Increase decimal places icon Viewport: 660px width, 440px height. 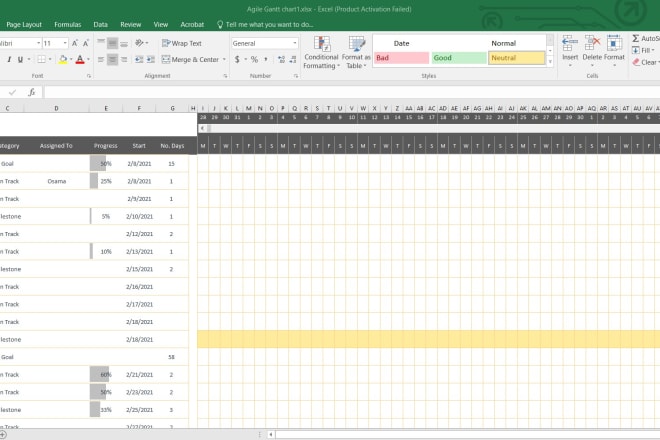tap(281, 59)
